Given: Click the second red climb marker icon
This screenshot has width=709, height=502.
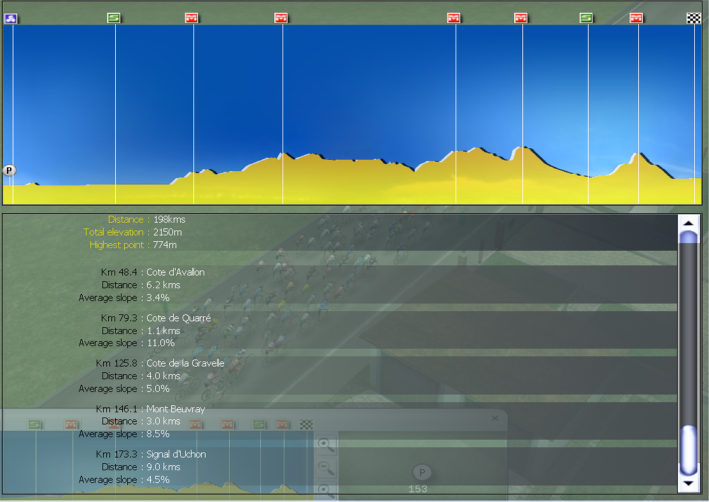Looking at the screenshot, I should coord(282,17).
